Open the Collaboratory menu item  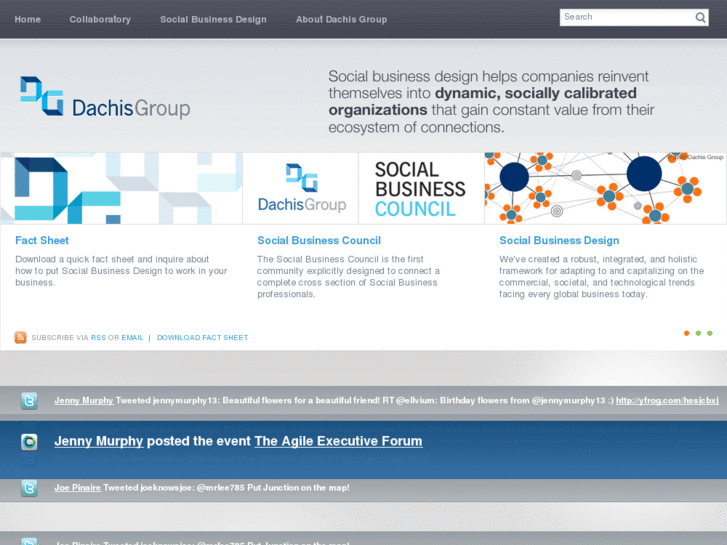pyautogui.click(x=100, y=19)
